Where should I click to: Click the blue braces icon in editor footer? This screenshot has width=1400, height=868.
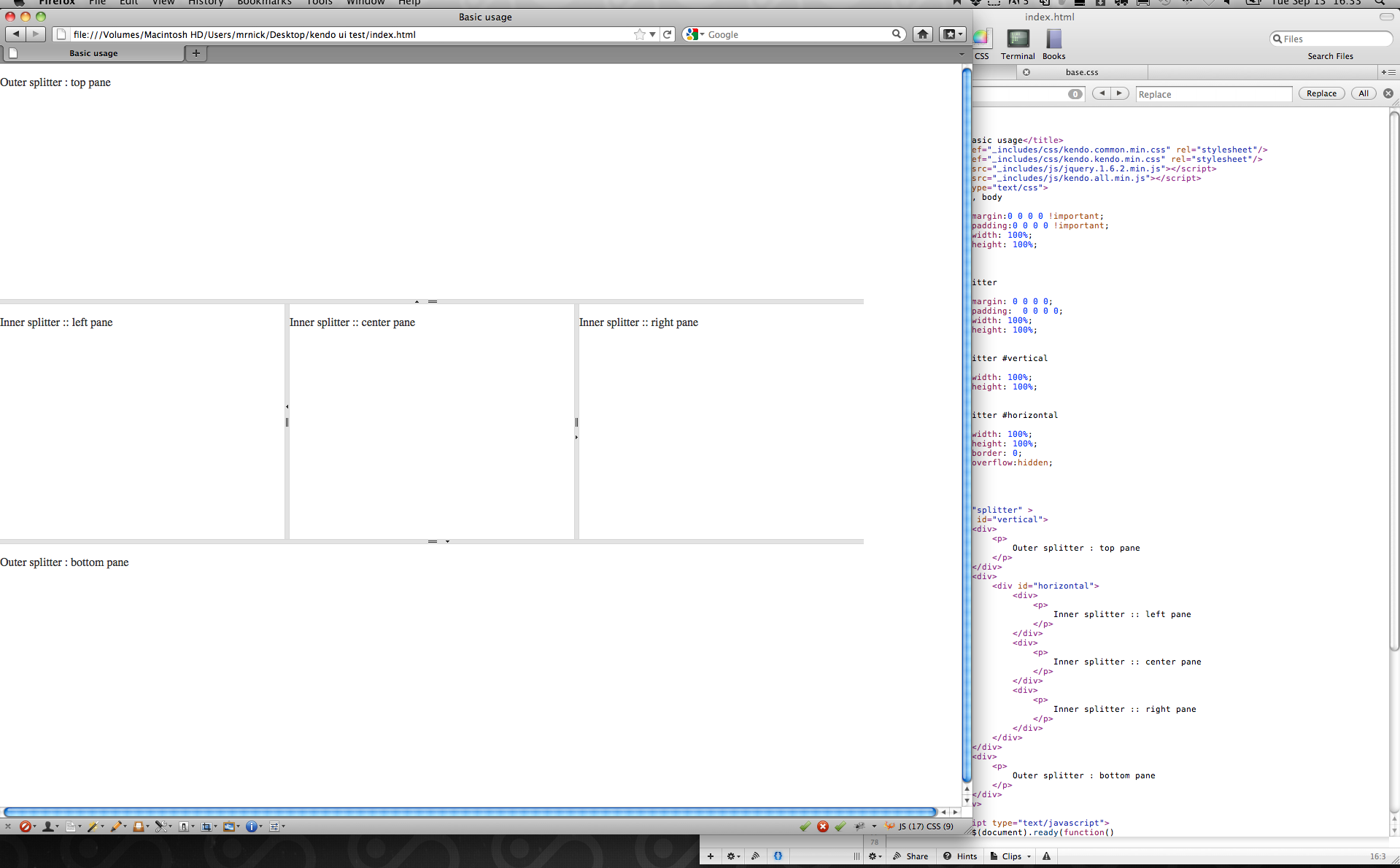778,856
